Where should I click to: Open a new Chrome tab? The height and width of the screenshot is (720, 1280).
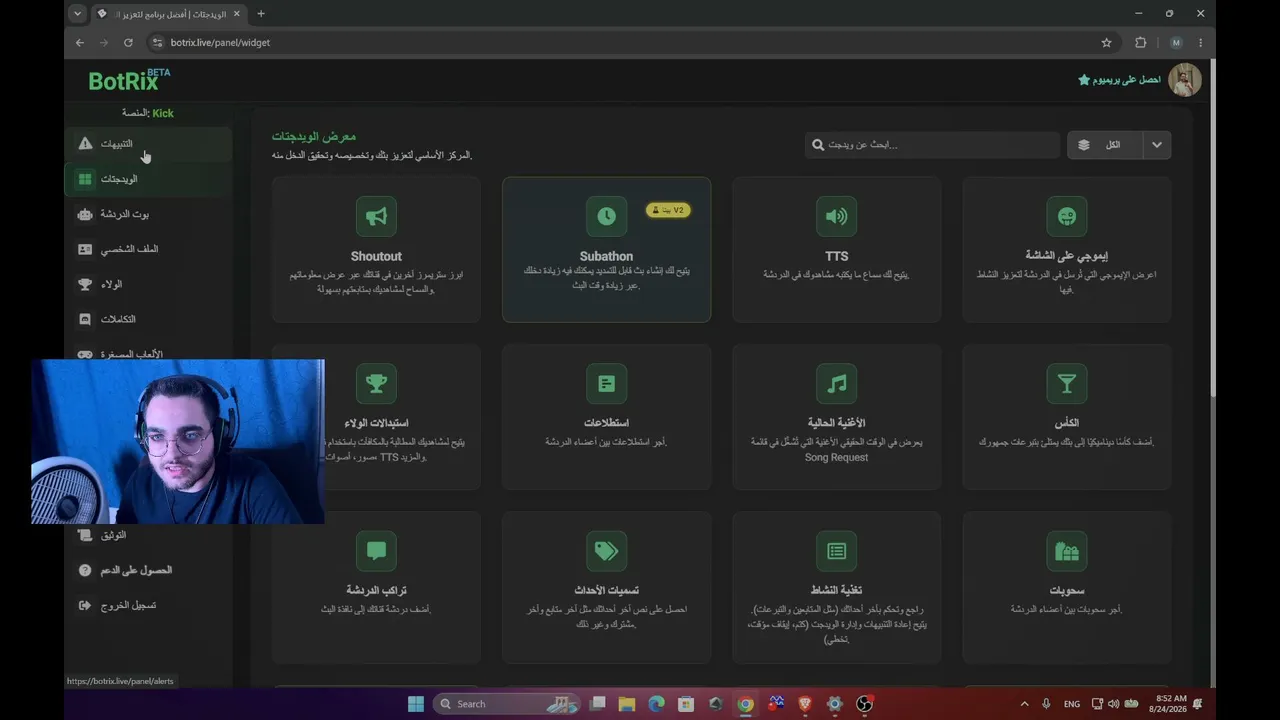coord(261,14)
